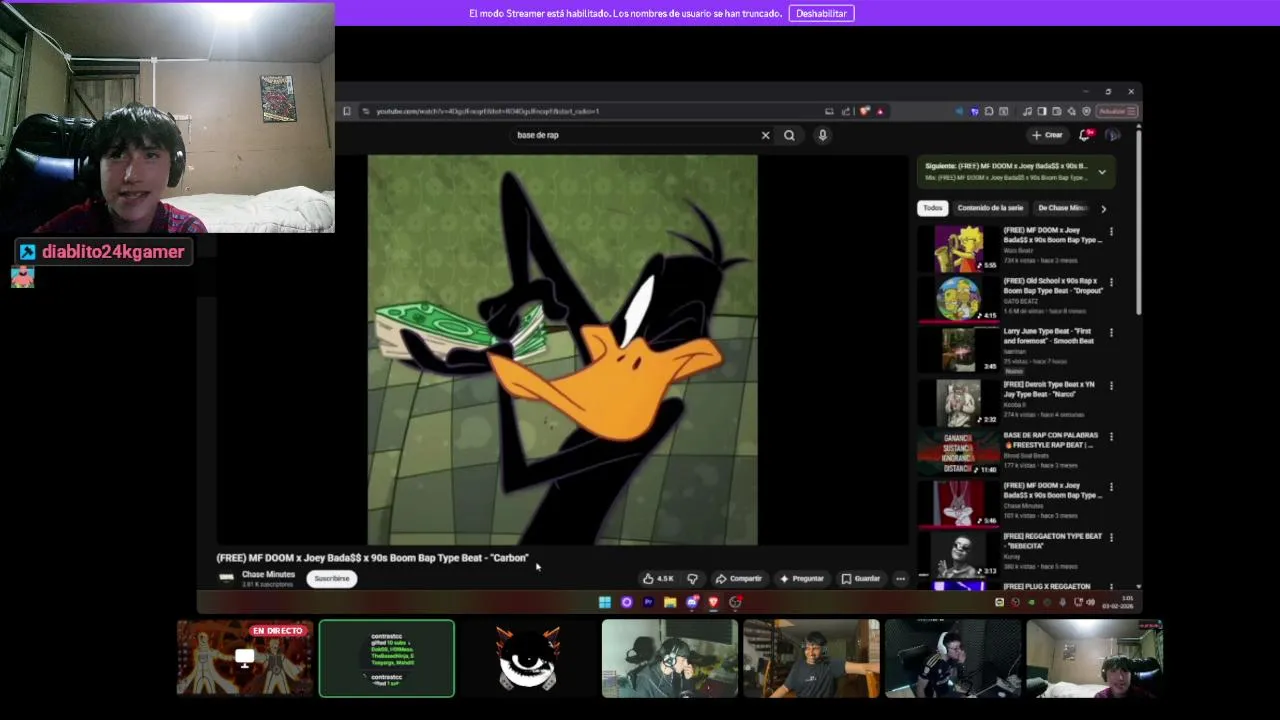Open the Detroit Type Beat 'Narco' title

click(x=1048, y=389)
